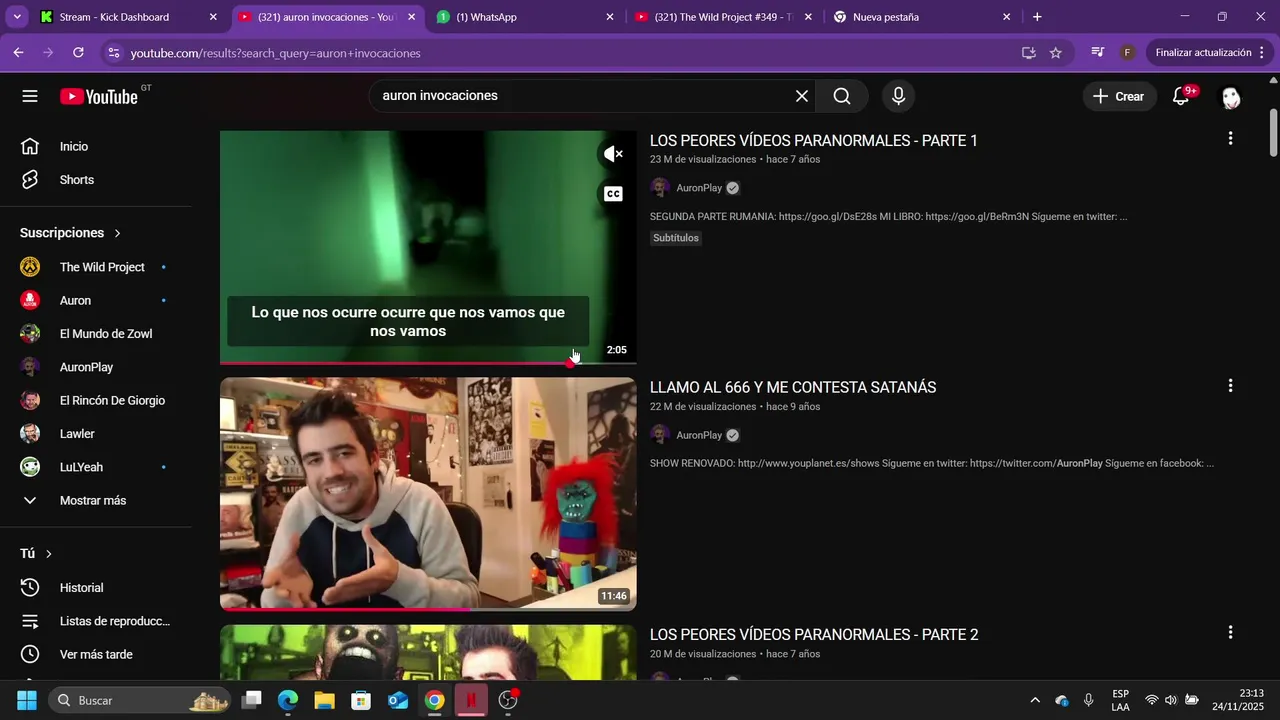Run the search with the magnifier button
This screenshot has height=720, width=1280.
(x=842, y=96)
